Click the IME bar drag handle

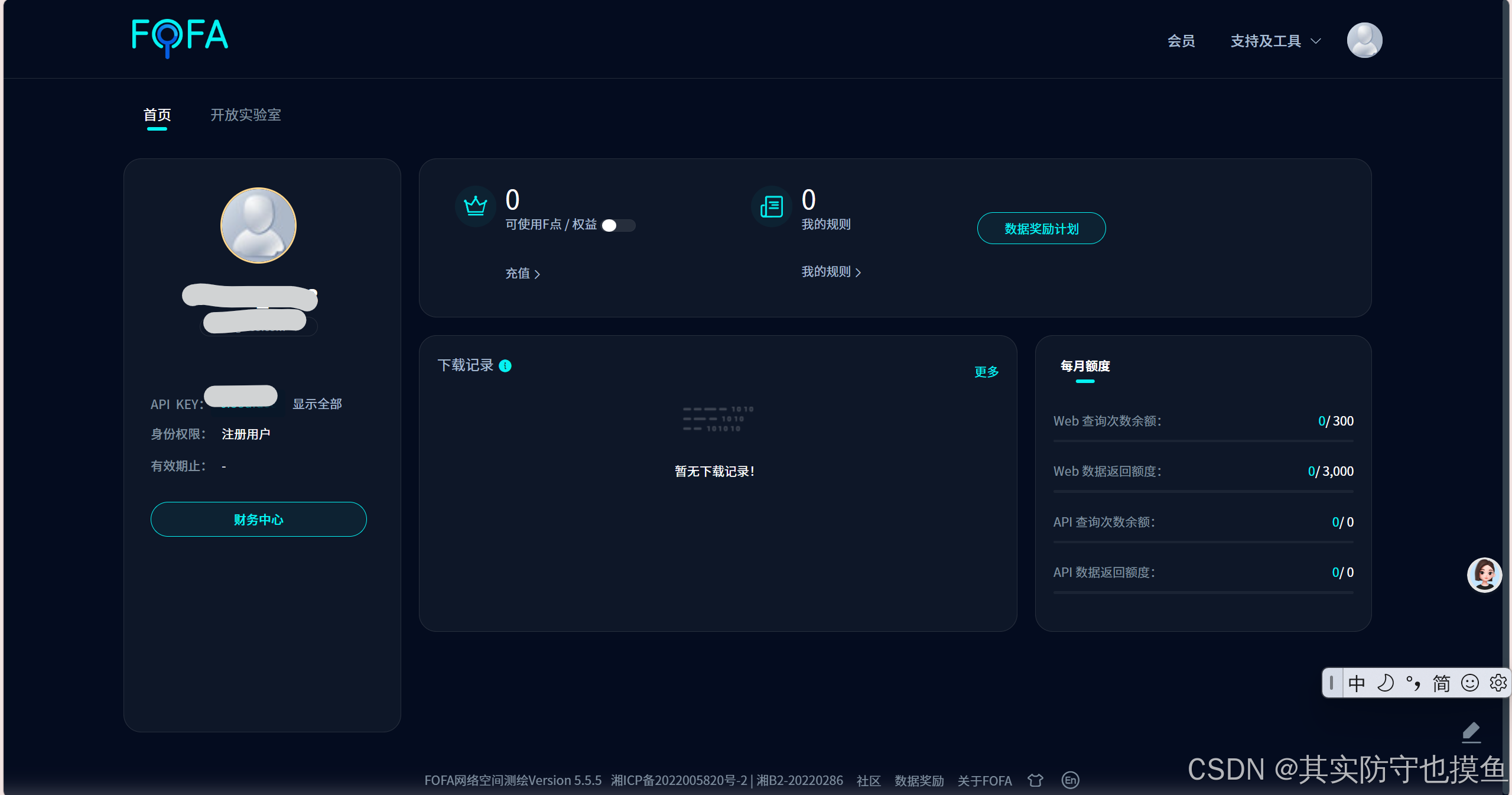(1331, 683)
